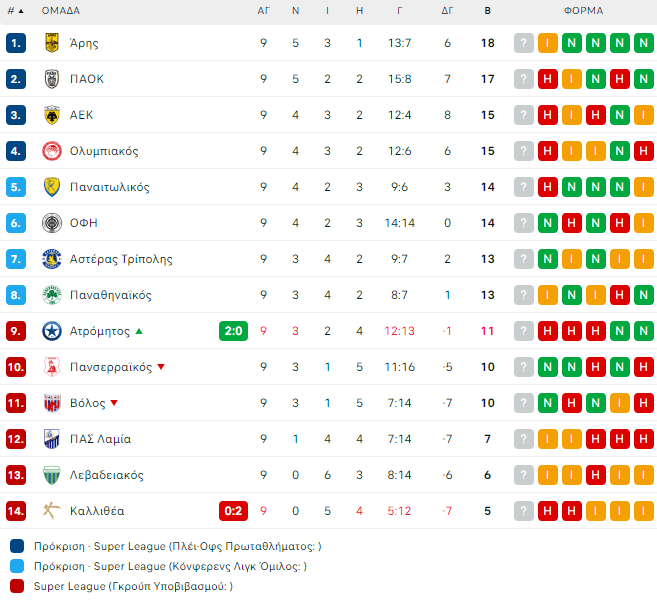Open the Αστέρας Τρίπολης team page
The height and width of the screenshot is (606, 657).
pos(121,259)
